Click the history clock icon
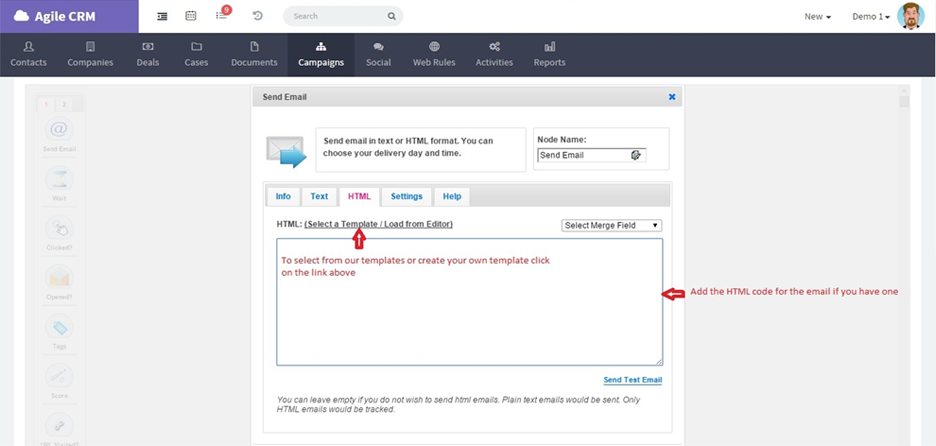 257,16
